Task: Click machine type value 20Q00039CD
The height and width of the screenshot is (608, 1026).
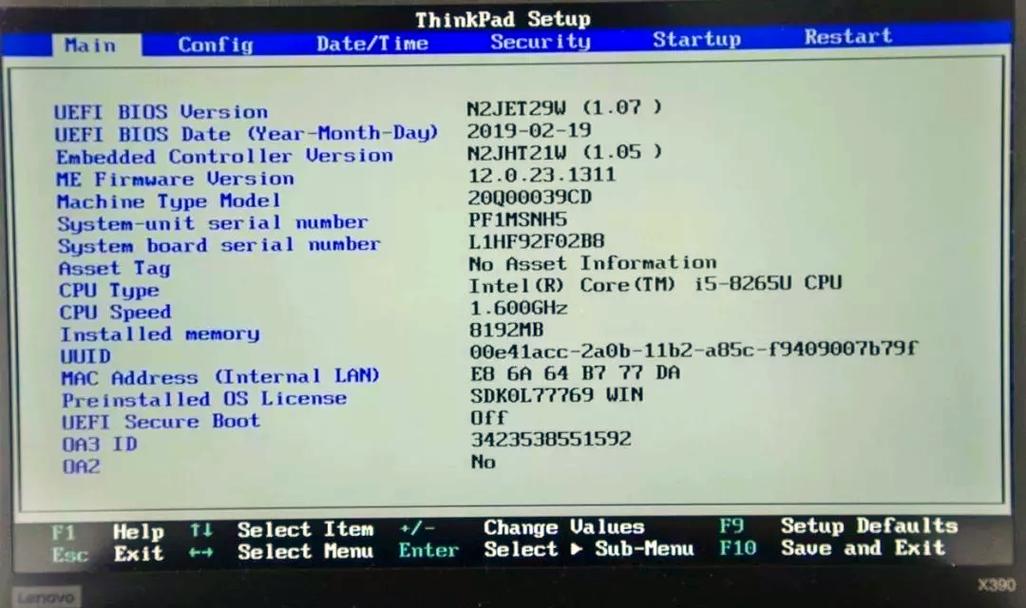Action: point(529,197)
